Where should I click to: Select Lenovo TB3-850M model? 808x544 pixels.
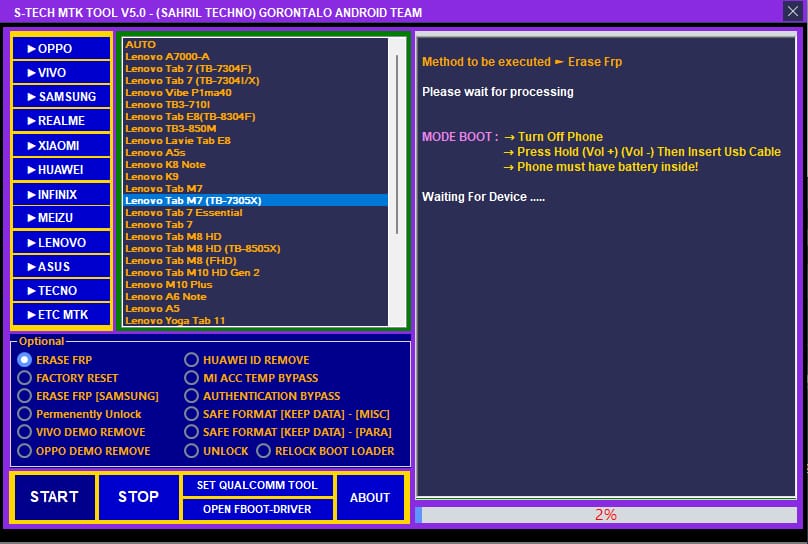click(256, 128)
